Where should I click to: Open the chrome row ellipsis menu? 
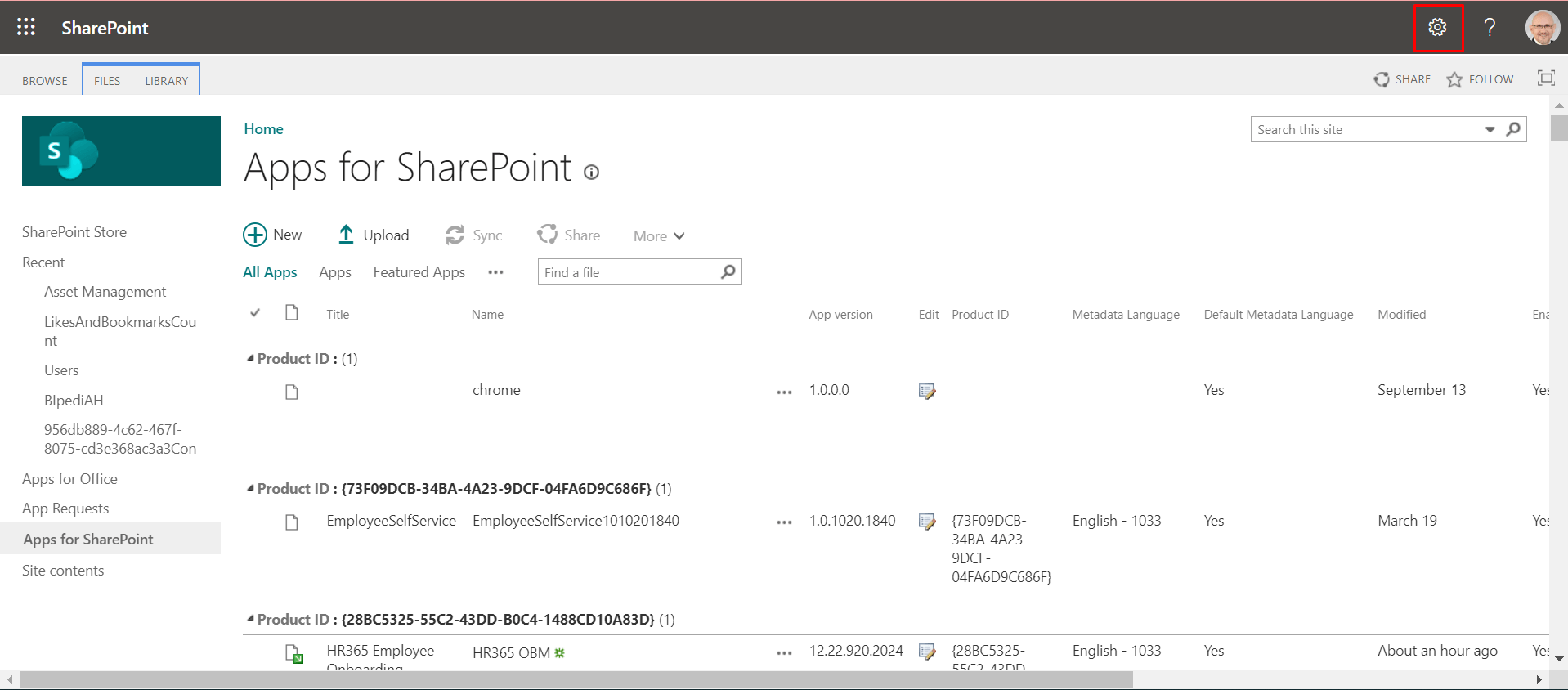point(784,392)
